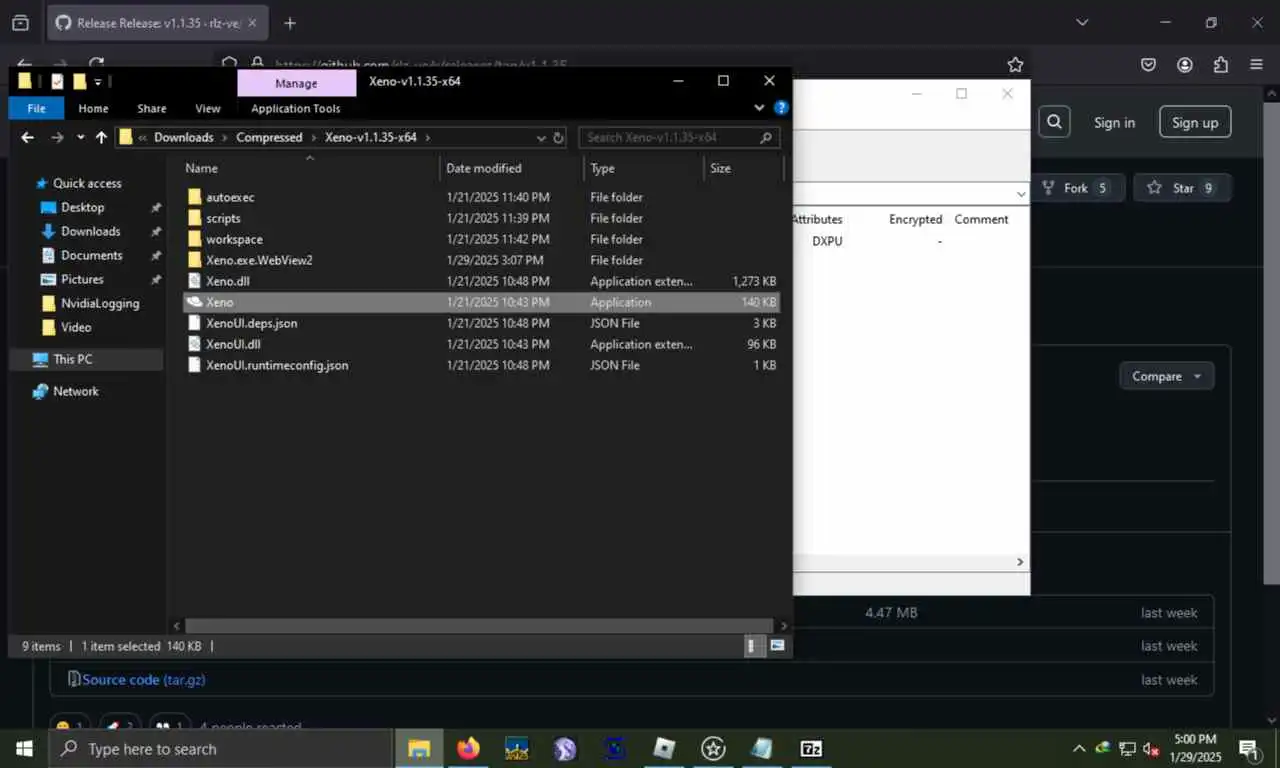Select the Manage contextual tab
This screenshot has height=768, width=1280.
296,83
